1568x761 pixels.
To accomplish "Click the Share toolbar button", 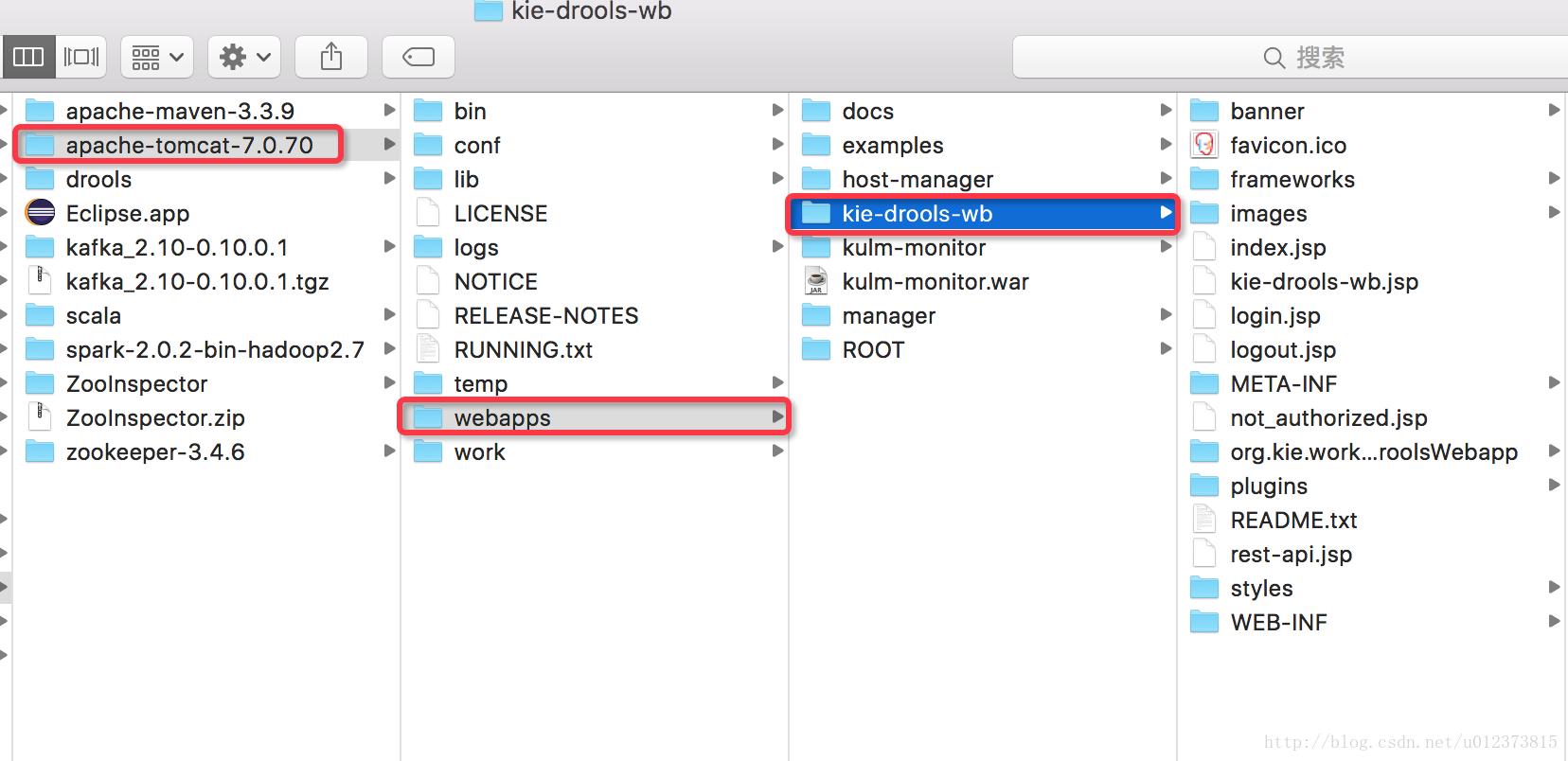I will pyautogui.click(x=331, y=57).
